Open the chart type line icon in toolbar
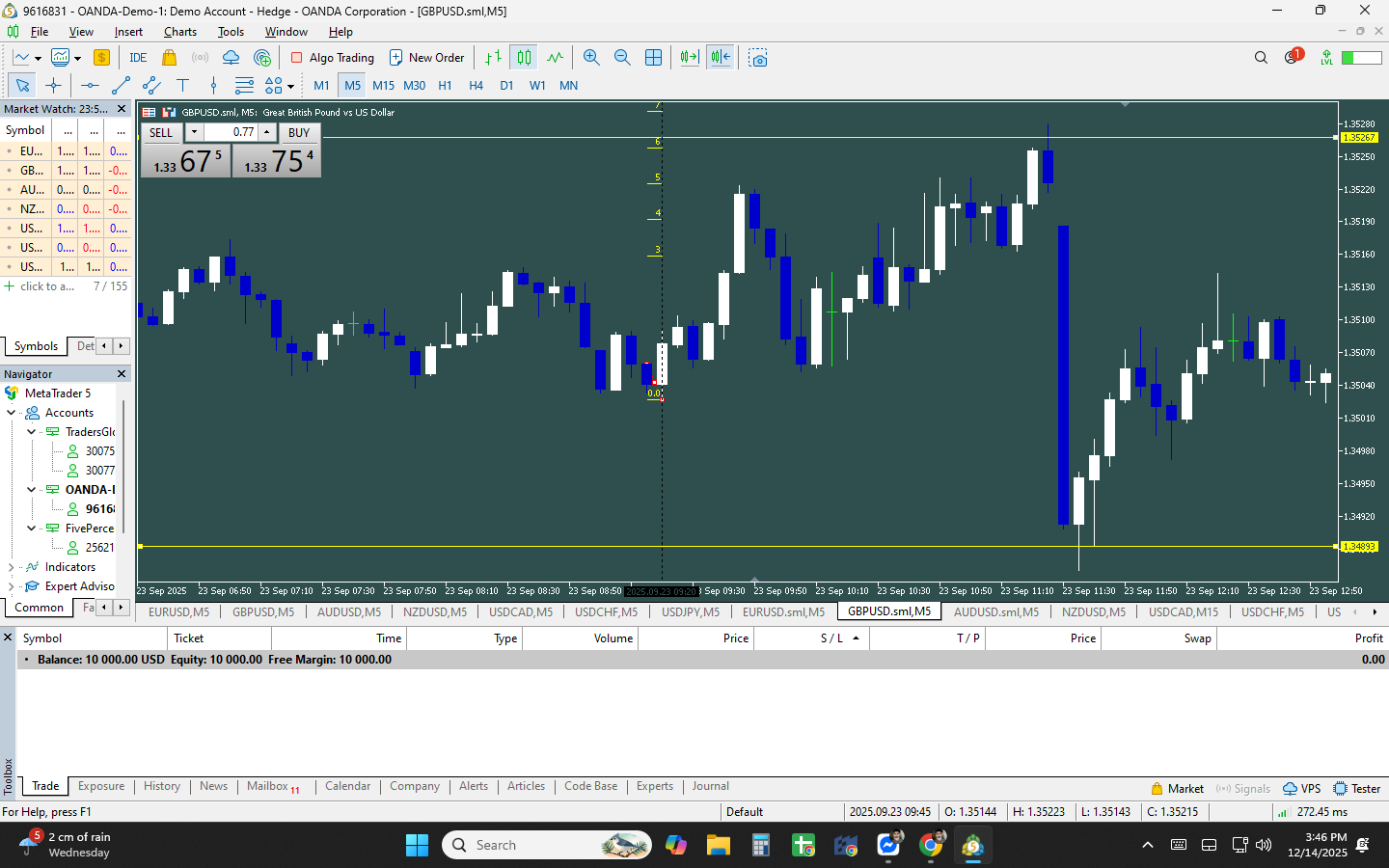1389x868 pixels. pyautogui.click(x=21, y=58)
